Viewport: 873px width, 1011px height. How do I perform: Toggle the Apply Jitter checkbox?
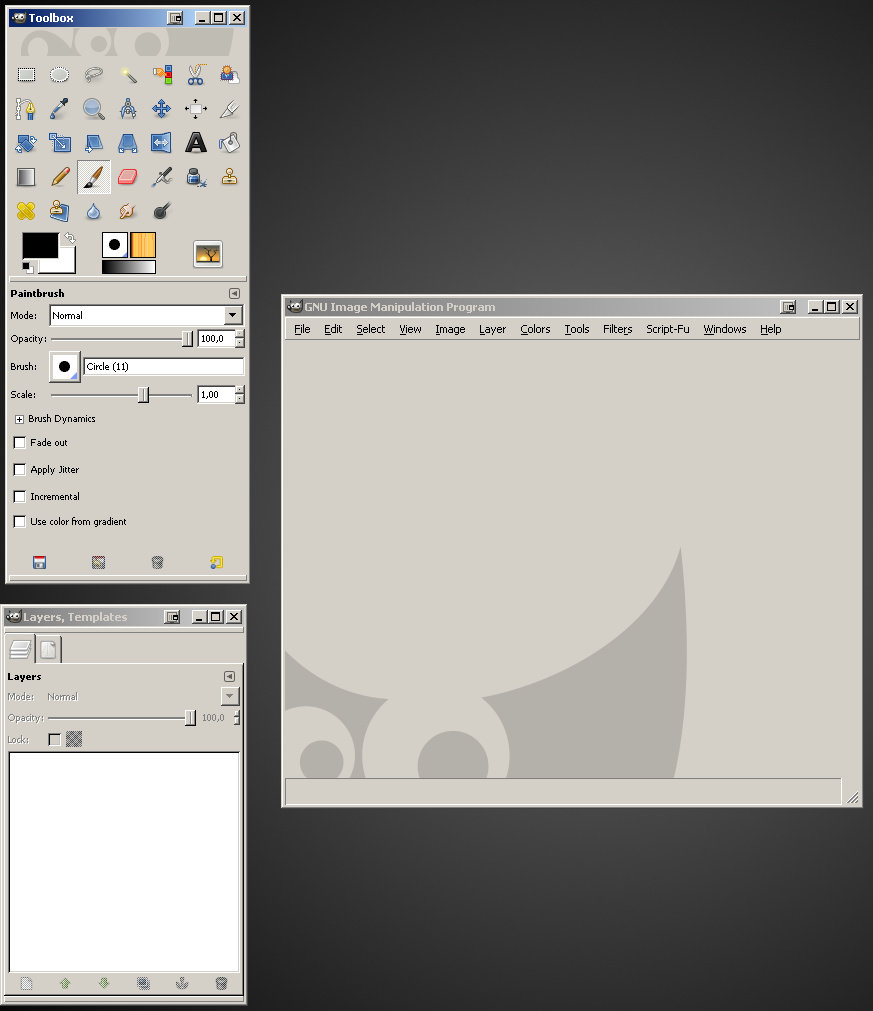[x=20, y=470]
